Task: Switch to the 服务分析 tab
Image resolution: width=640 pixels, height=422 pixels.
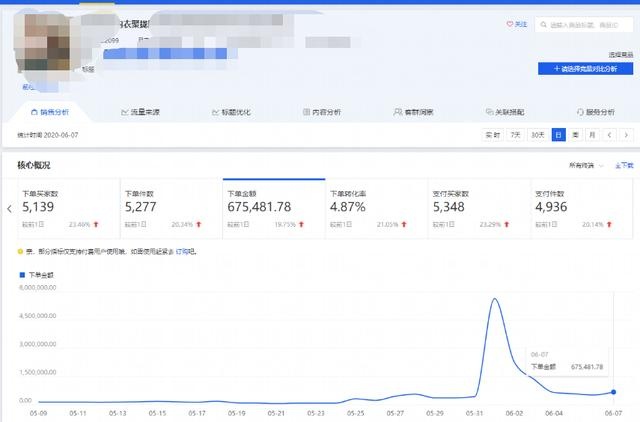Action: [596, 112]
